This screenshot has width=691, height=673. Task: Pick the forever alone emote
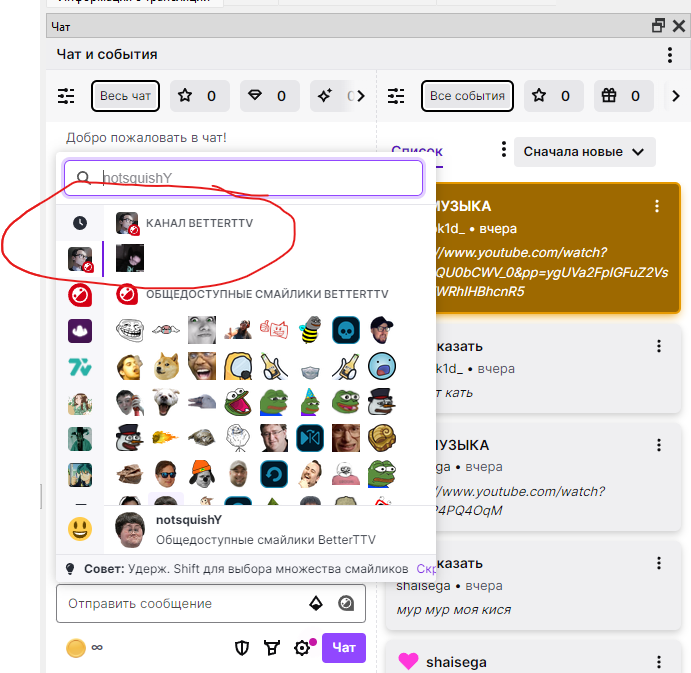pyautogui.click(x=238, y=438)
